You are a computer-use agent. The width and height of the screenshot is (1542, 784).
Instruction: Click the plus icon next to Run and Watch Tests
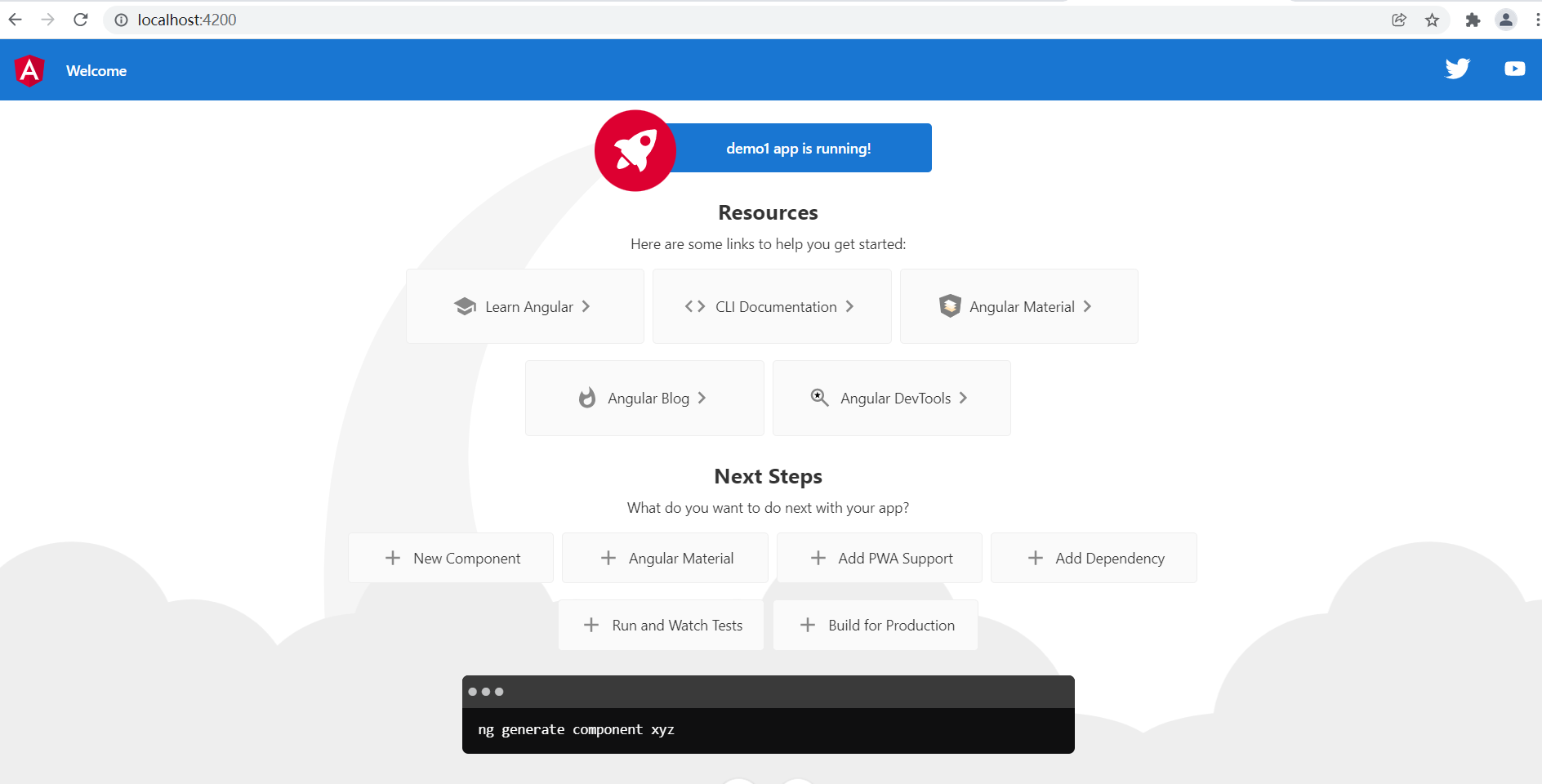pyautogui.click(x=591, y=625)
